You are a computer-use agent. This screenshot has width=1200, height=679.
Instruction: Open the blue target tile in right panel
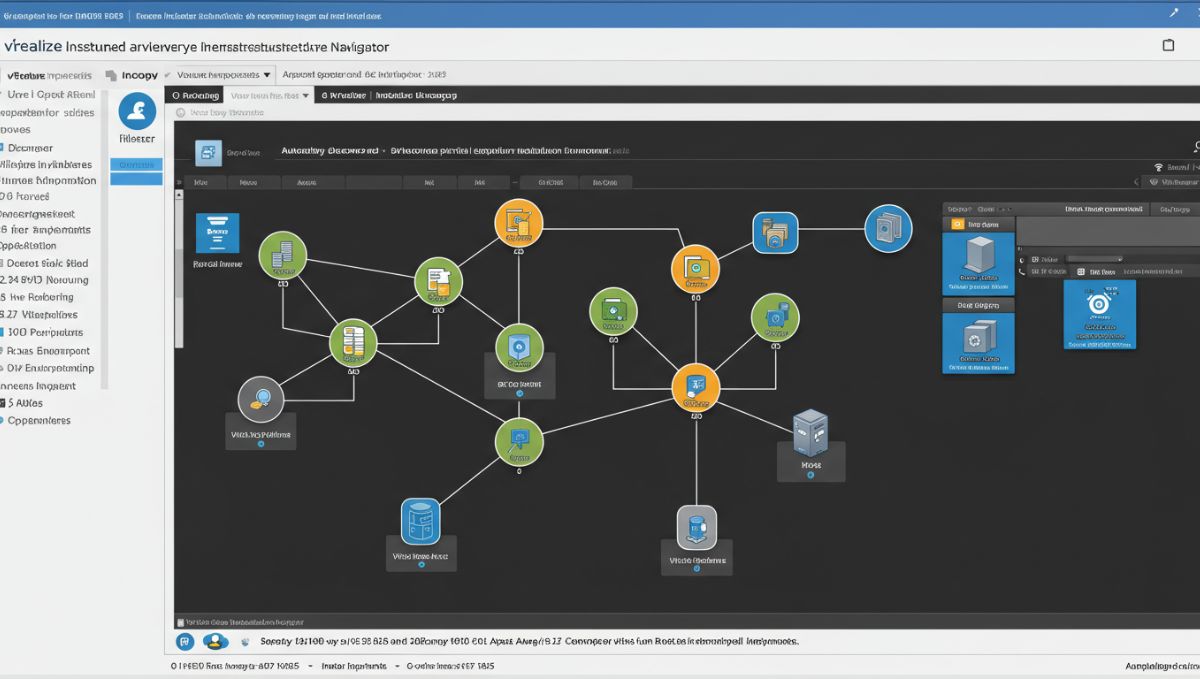pos(1099,314)
